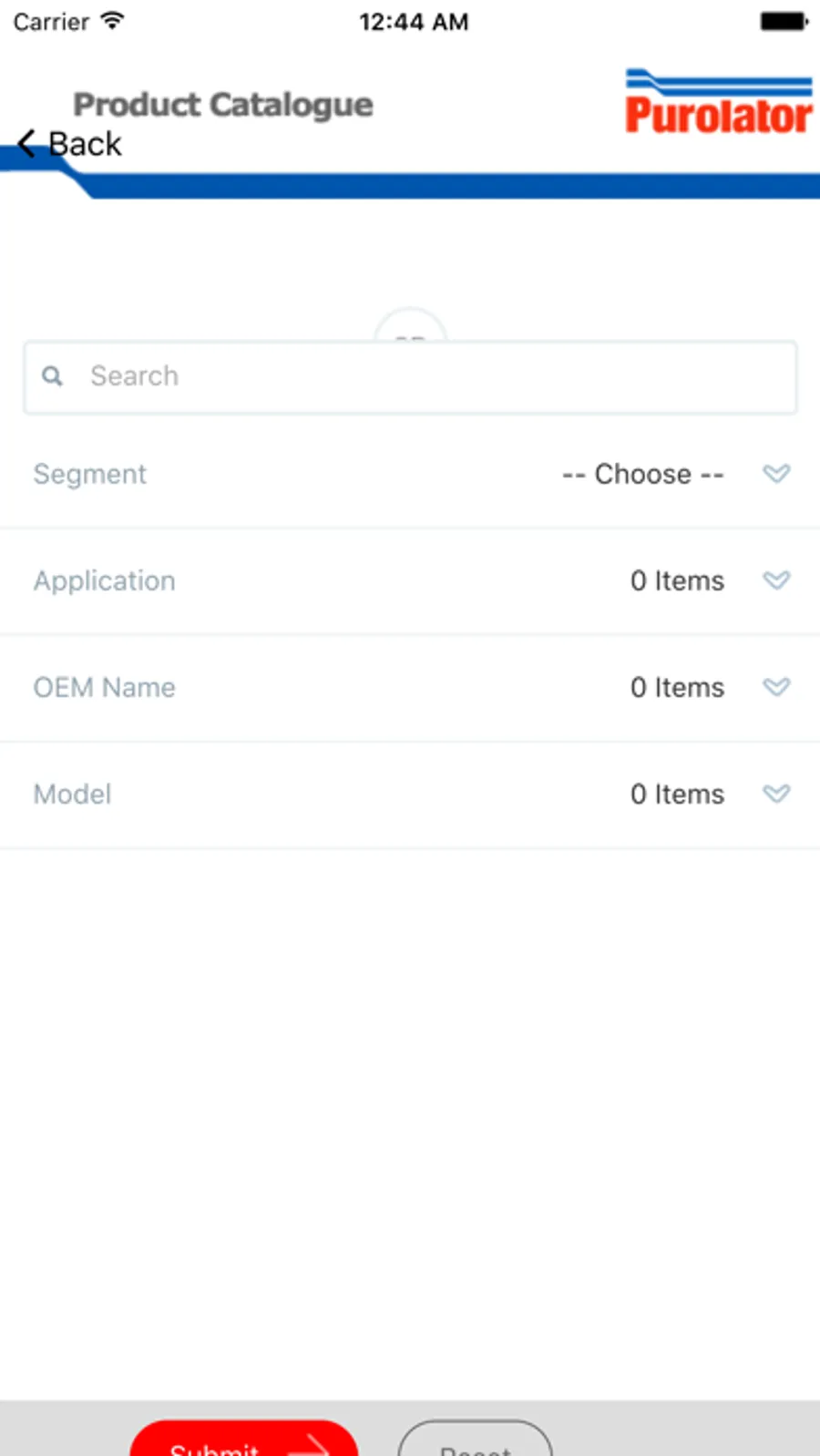This screenshot has width=820, height=1456.
Task: Open the Model dropdown chevron
Action: pos(776,794)
